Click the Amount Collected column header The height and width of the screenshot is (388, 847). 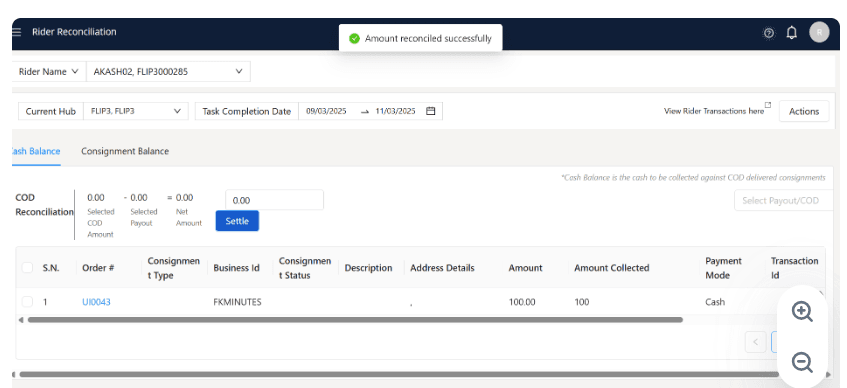611,268
